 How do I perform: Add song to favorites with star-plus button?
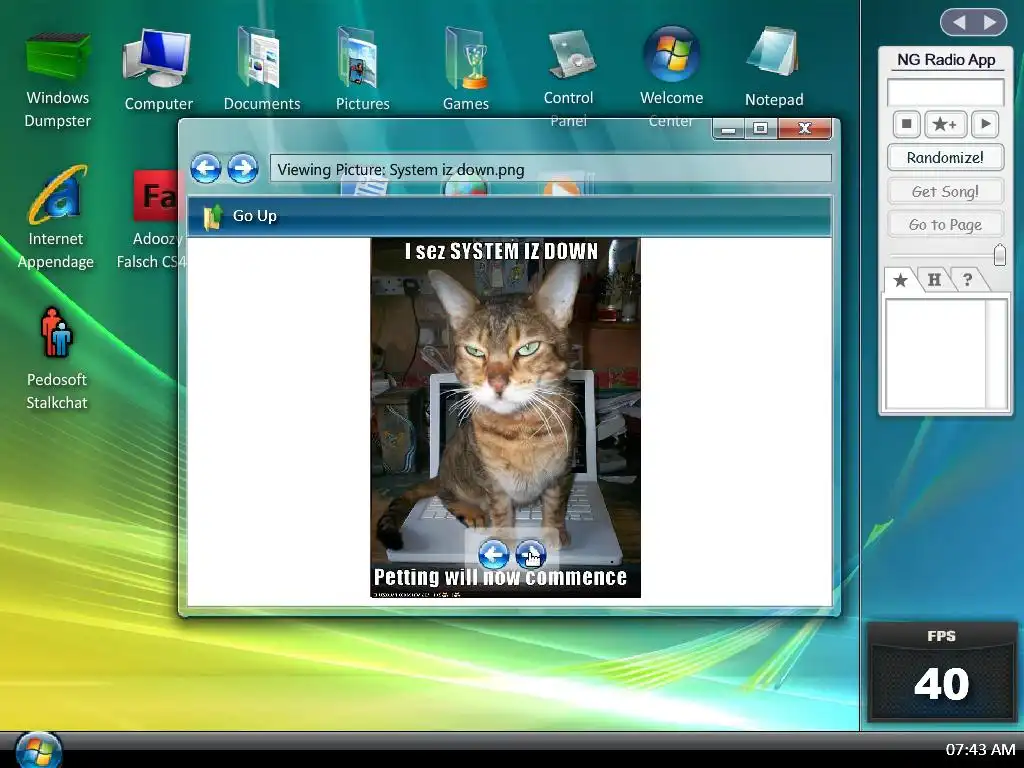(944, 123)
